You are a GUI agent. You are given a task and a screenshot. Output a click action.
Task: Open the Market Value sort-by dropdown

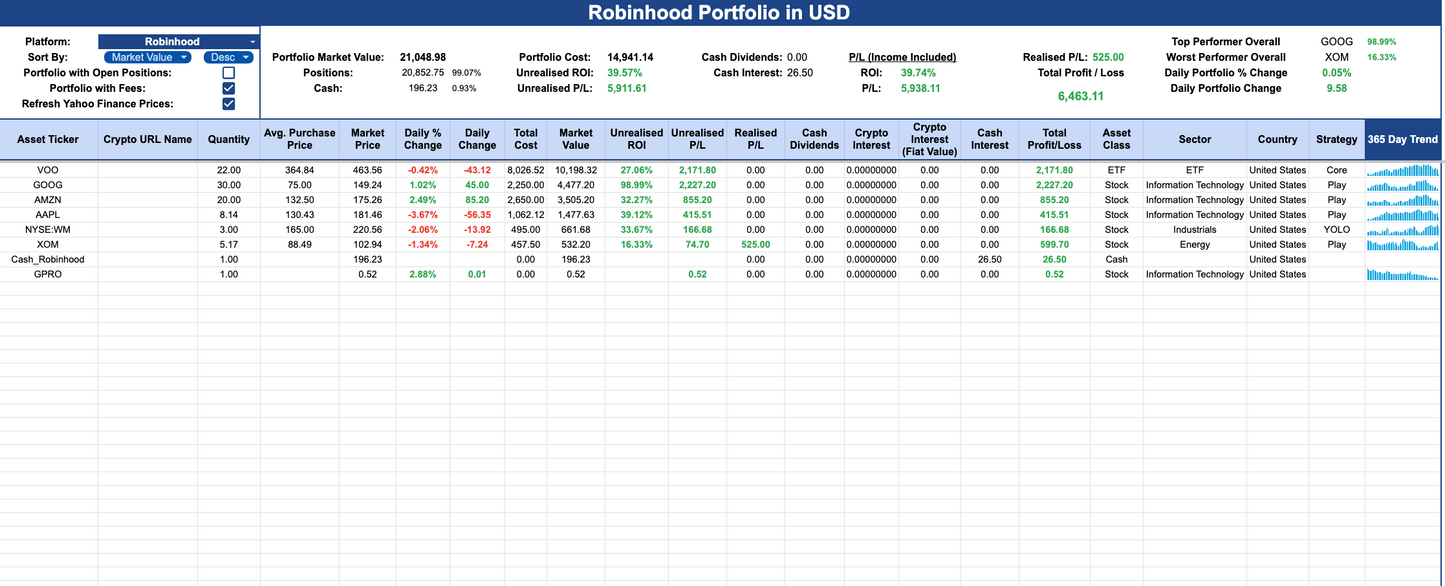click(150, 57)
